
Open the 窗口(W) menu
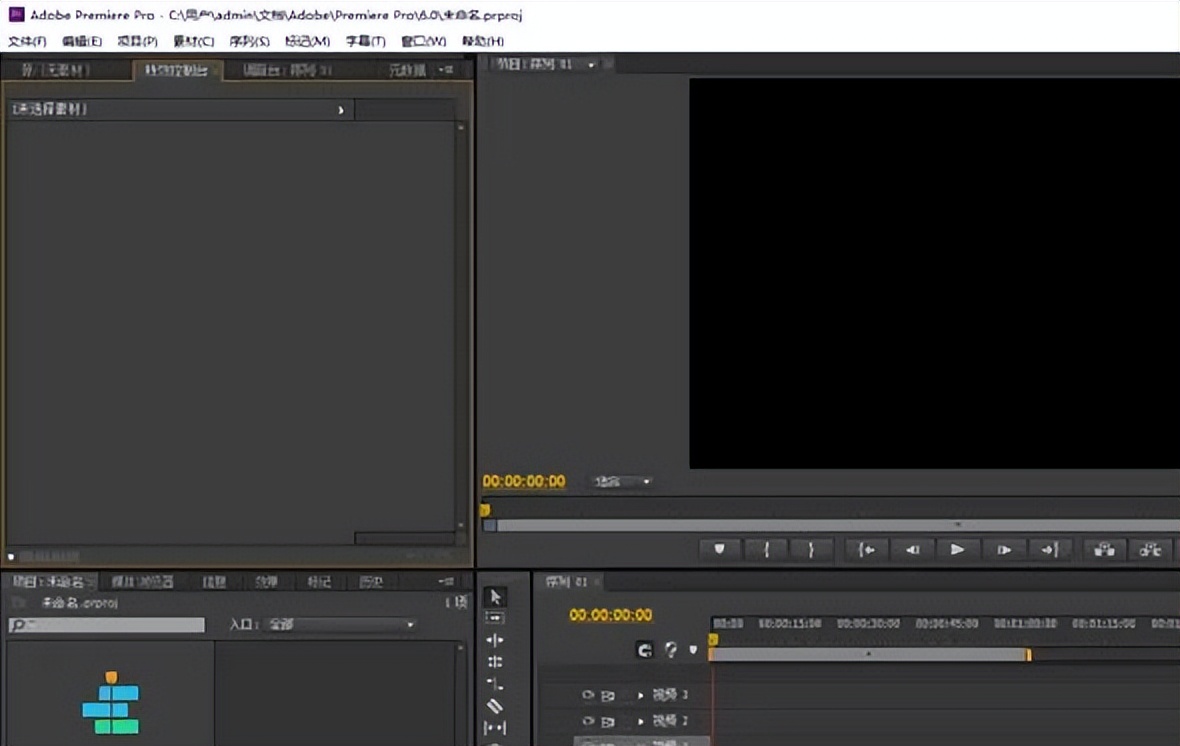[423, 41]
